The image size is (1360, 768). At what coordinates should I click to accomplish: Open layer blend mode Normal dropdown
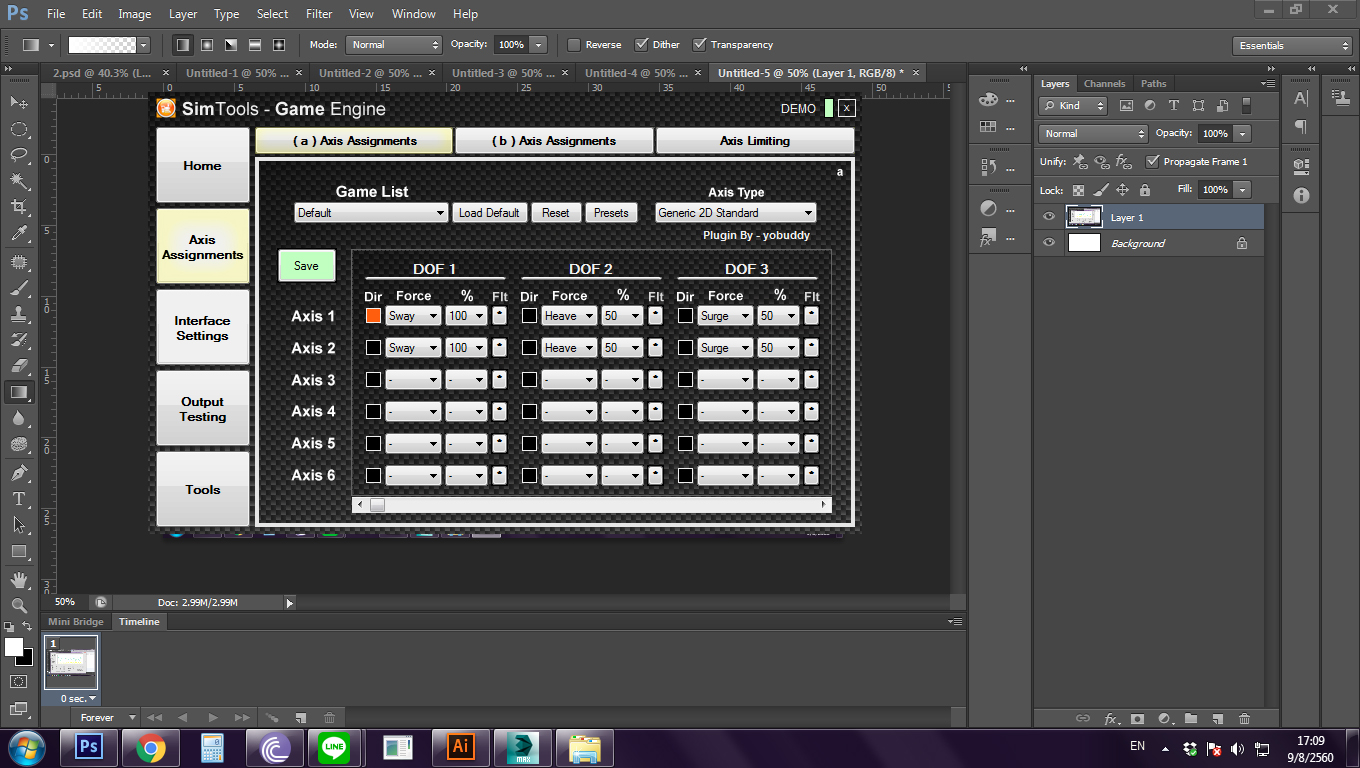click(1093, 134)
